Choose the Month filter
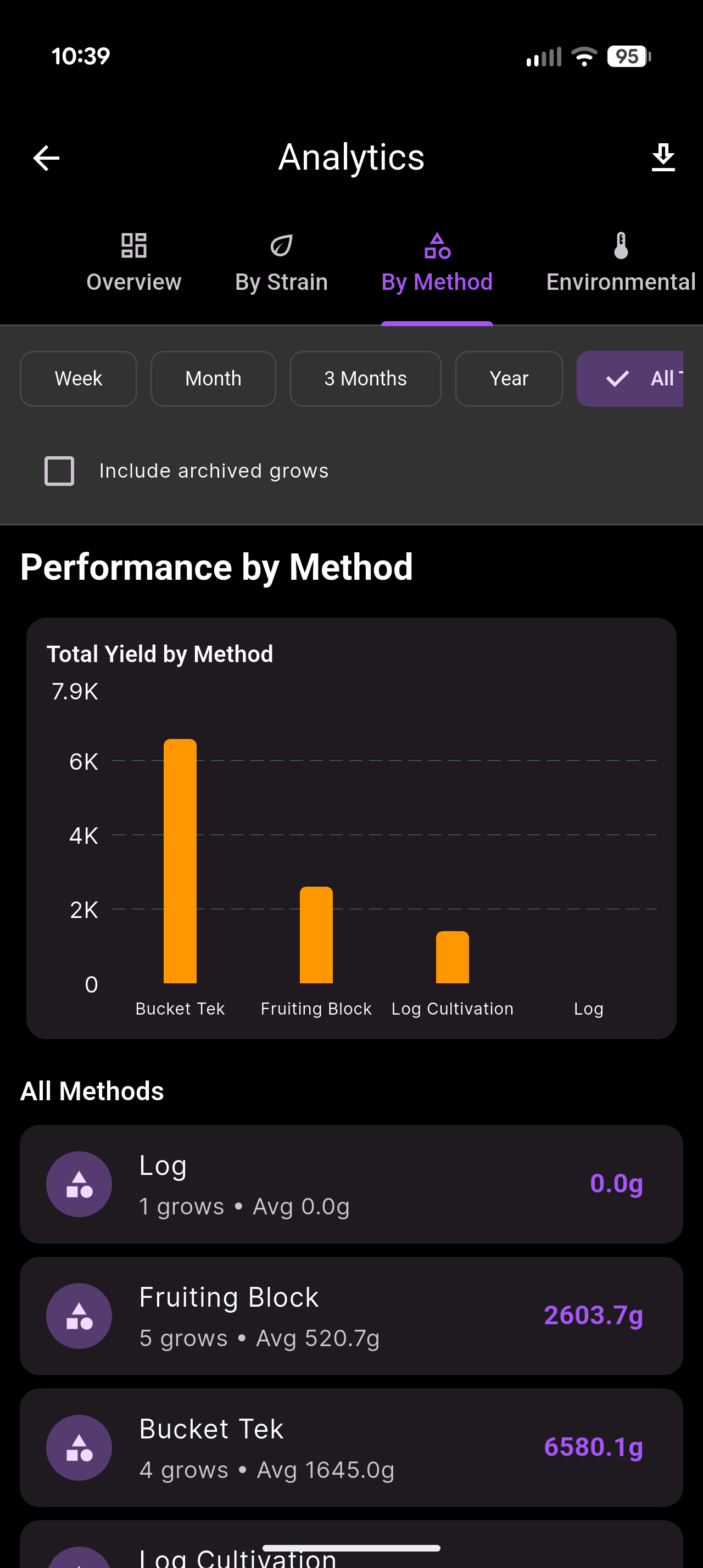Image resolution: width=703 pixels, height=1568 pixels. pos(213,379)
